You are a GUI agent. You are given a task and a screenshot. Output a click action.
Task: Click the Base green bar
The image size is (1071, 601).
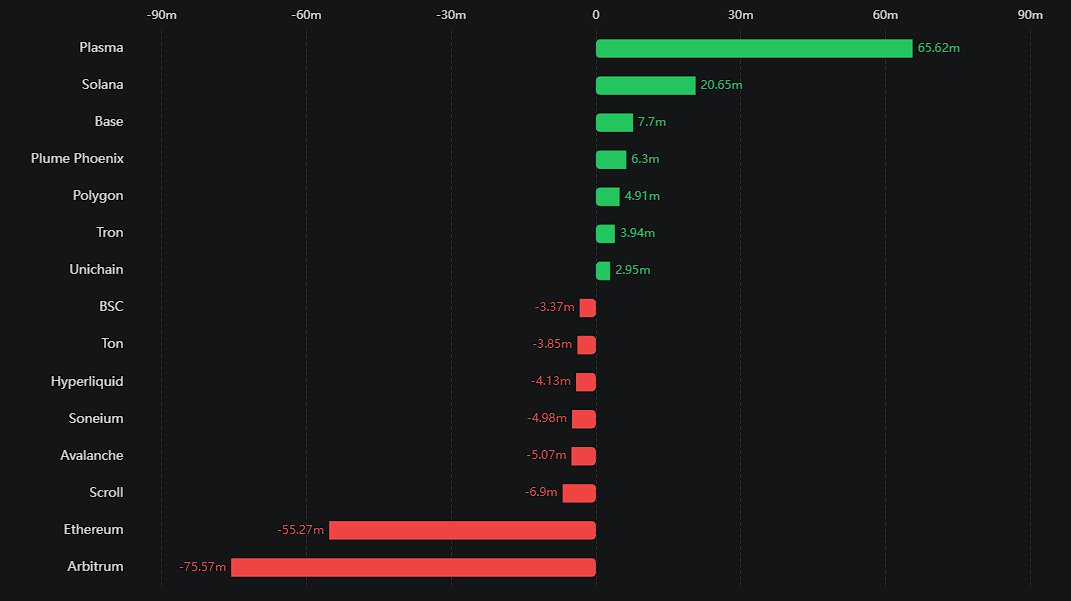click(x=614, y=122)
